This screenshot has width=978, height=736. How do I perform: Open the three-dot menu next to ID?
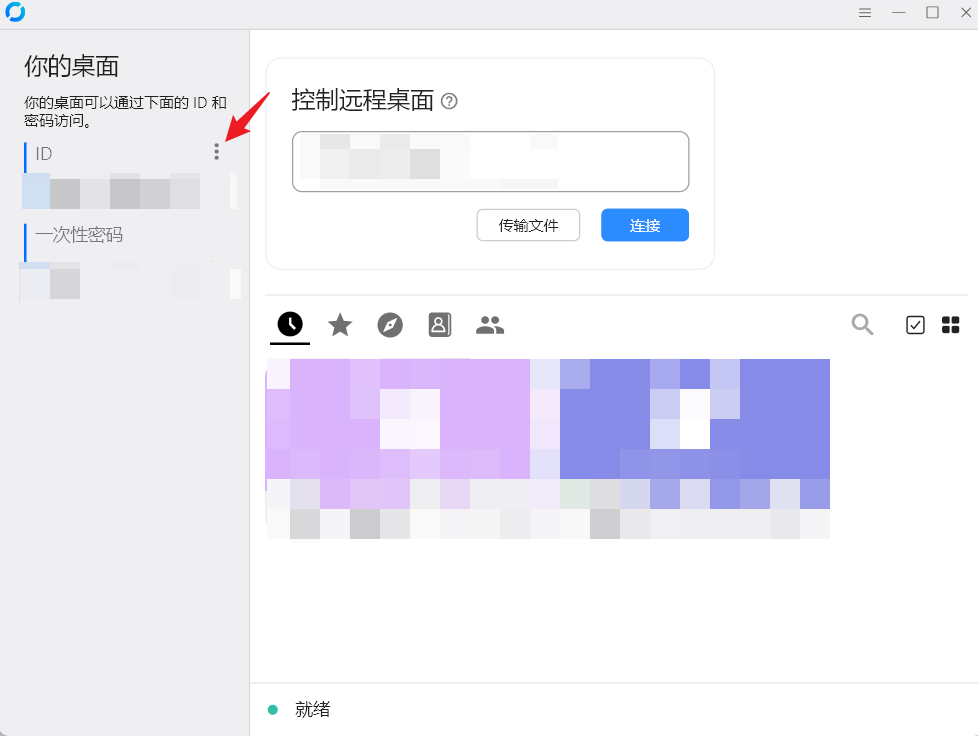[x=217, y=151]
